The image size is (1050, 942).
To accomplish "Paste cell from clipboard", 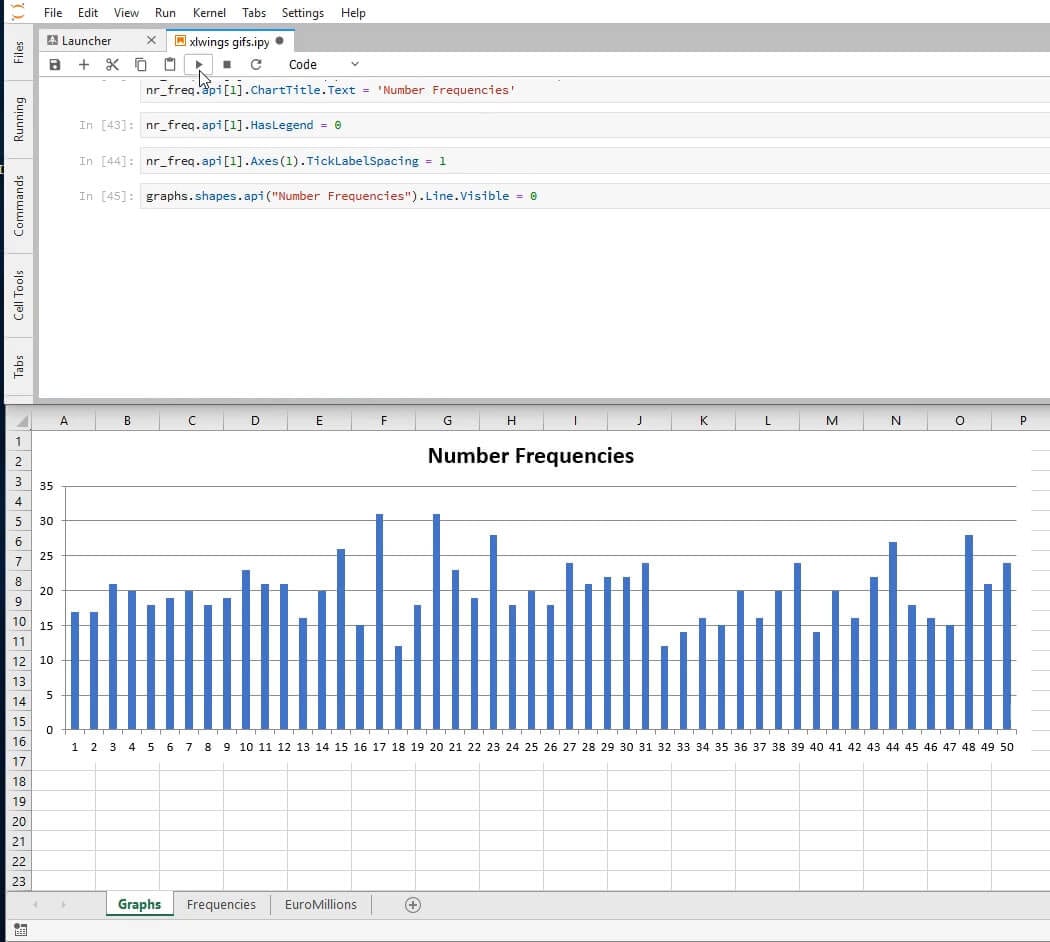I will click(x=170, y=65).
